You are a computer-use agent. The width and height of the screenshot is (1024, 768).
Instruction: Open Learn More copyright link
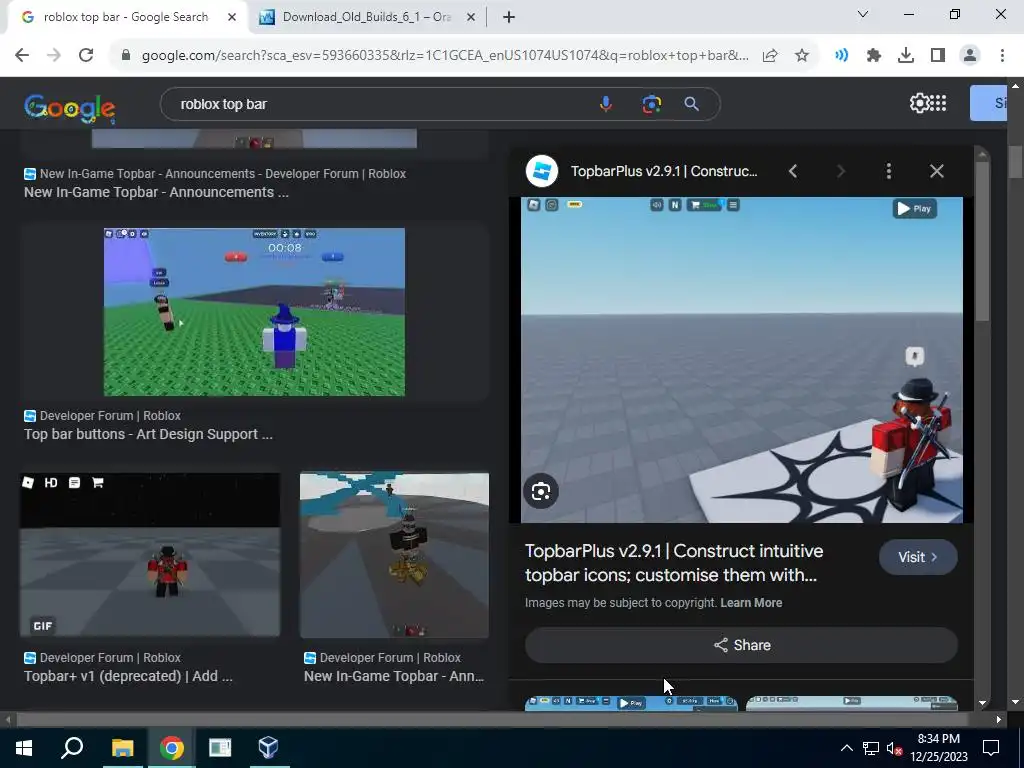click(x=751, y=603)
